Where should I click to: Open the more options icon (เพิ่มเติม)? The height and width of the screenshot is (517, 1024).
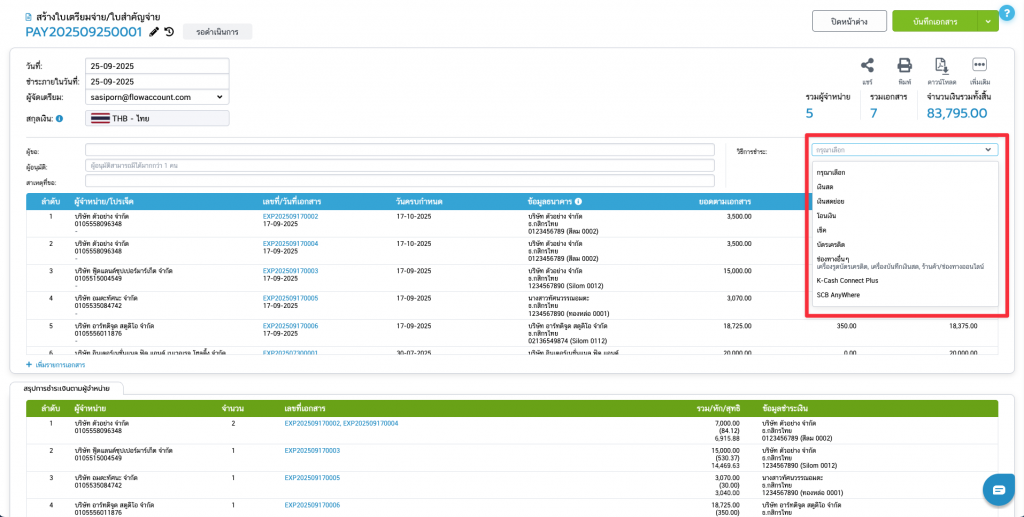[979, 65]
